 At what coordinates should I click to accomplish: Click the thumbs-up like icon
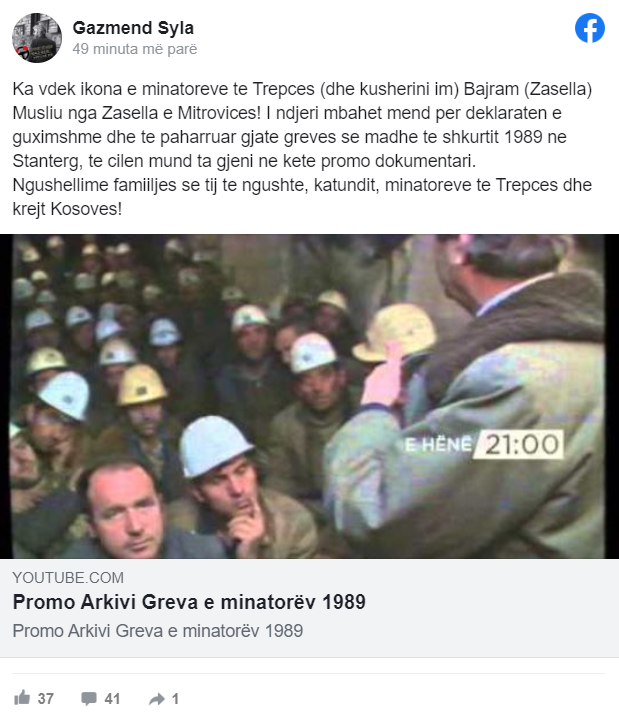(22, 698)
